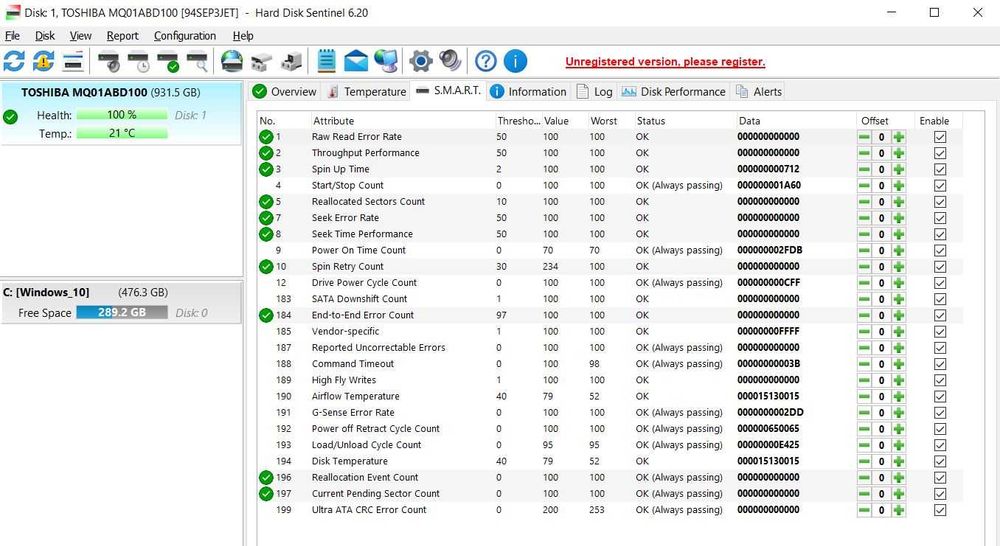The height and width of the screenshot is (546, 1000).
Task: Click the disk with clock toolbar icon
Action: (138, 62)
